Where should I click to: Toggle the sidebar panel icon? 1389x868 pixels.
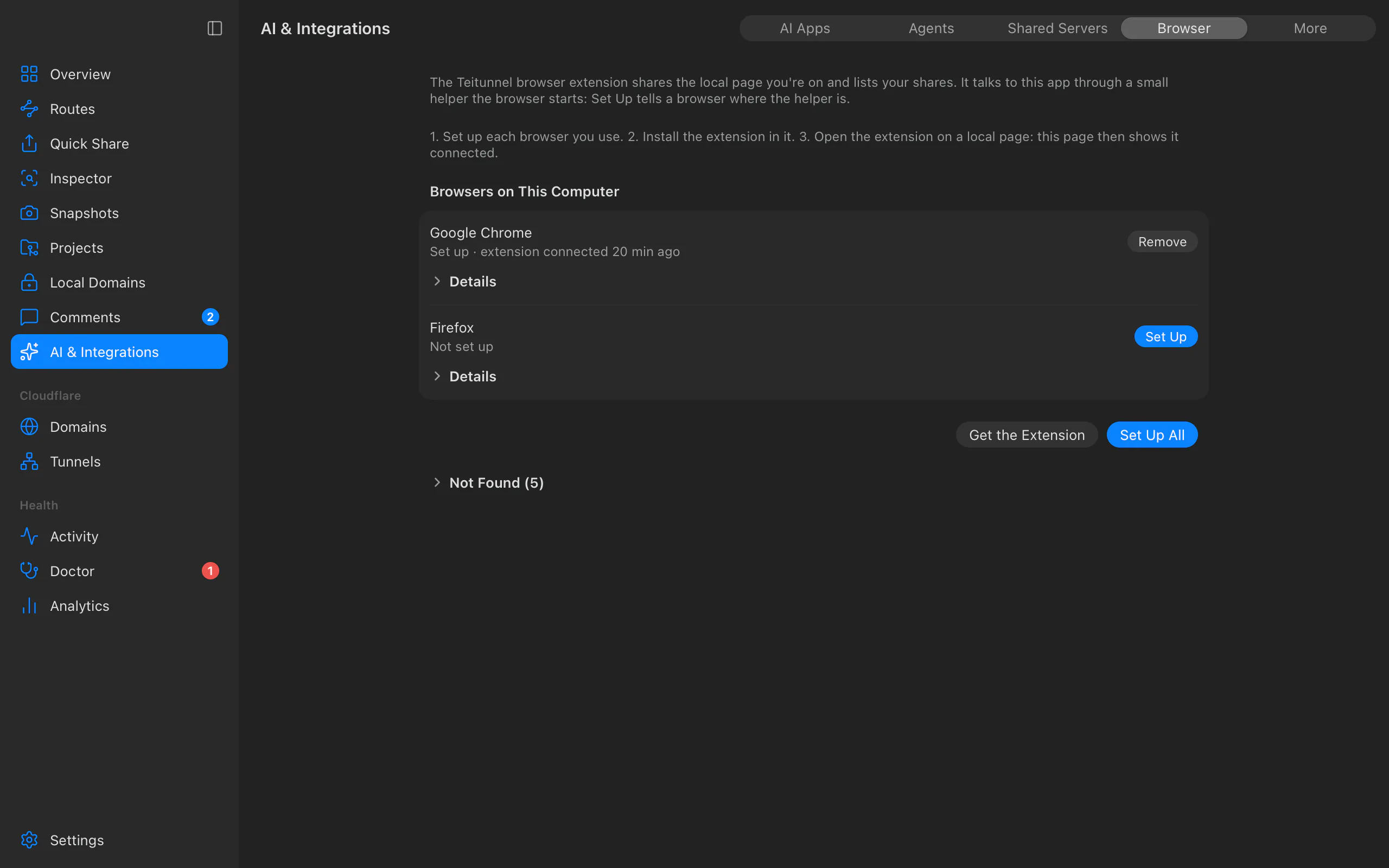pyautogui.click(x=215, y=28)
